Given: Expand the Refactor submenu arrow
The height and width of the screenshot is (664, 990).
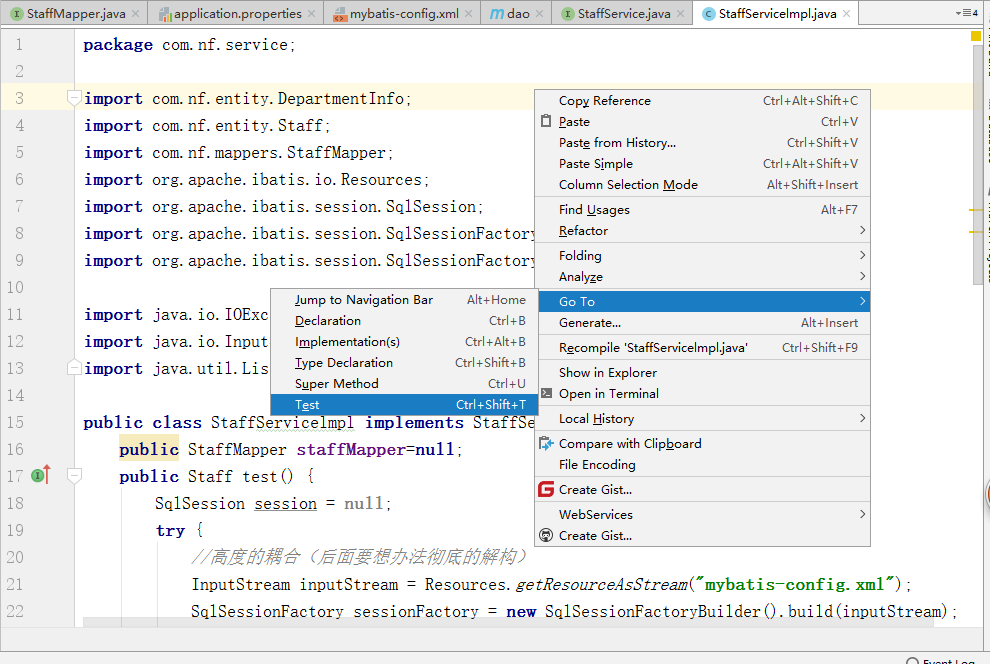Looking at the screenshot, I should 862,230.
